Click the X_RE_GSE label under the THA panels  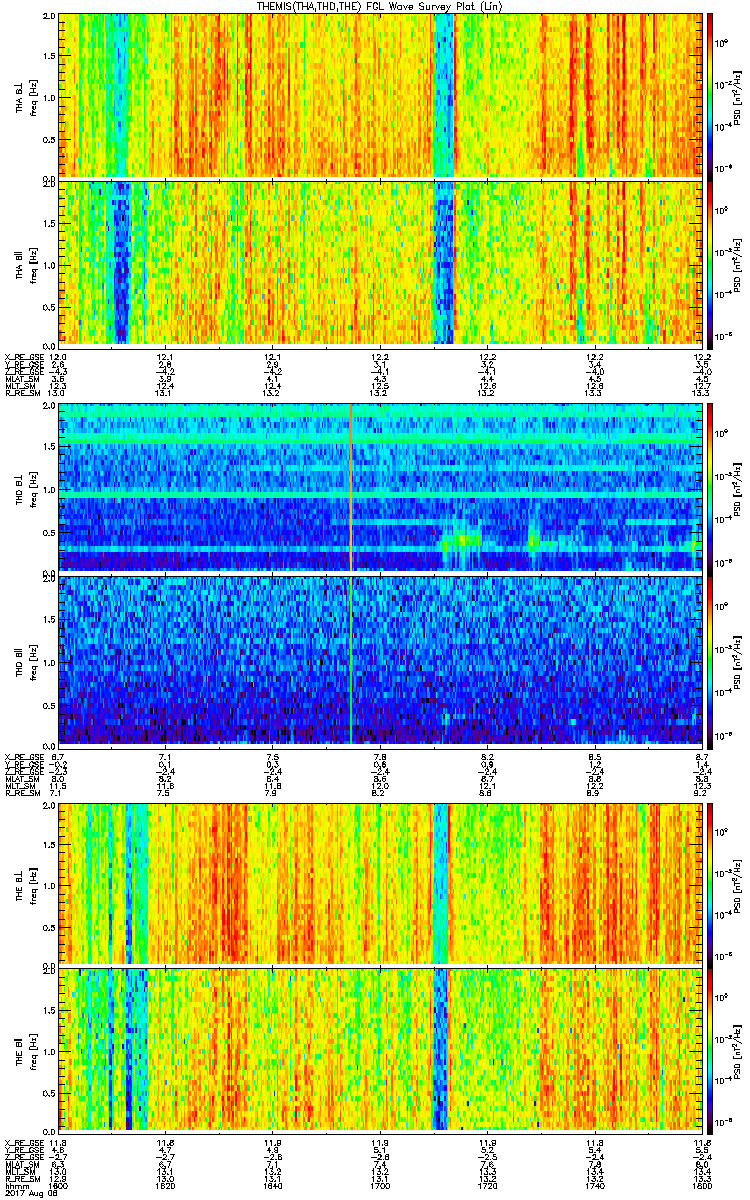click(24, 357)
